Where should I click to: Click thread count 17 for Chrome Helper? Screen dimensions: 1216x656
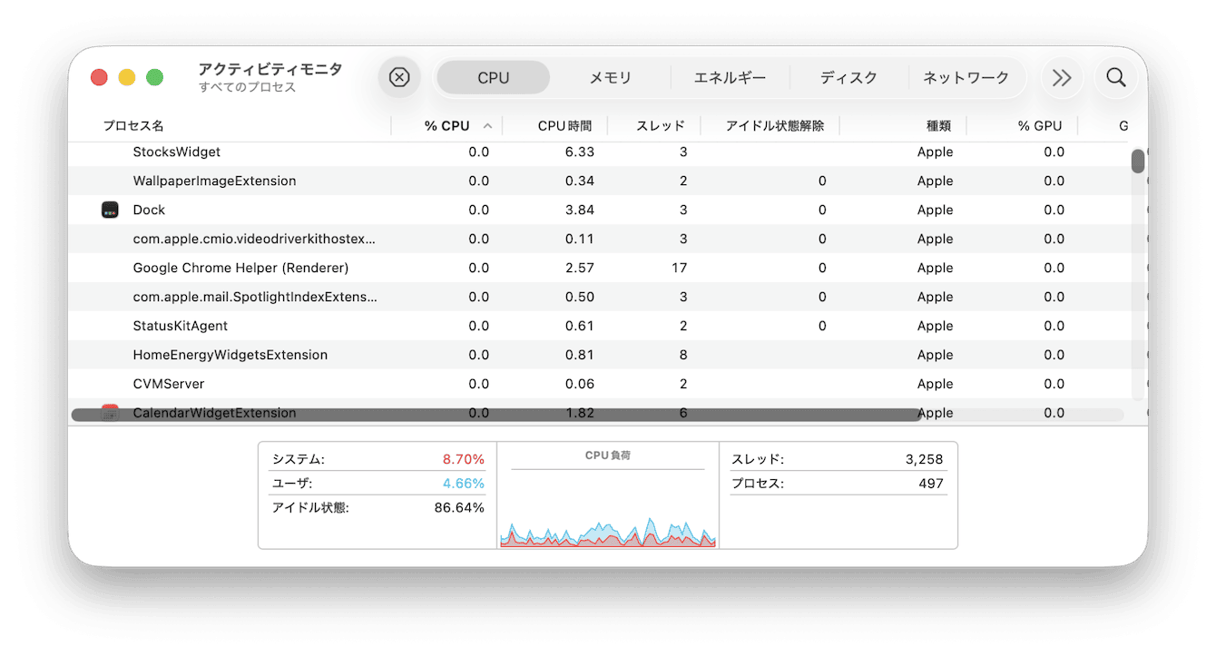click(x=679, y=268)
